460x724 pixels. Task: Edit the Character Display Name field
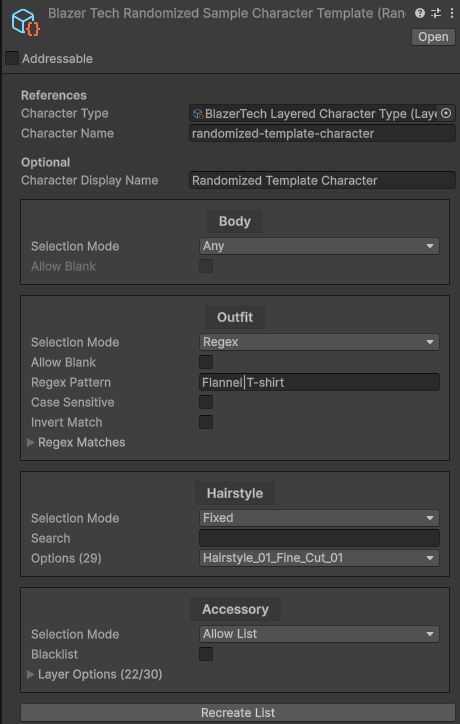point(322,180)
